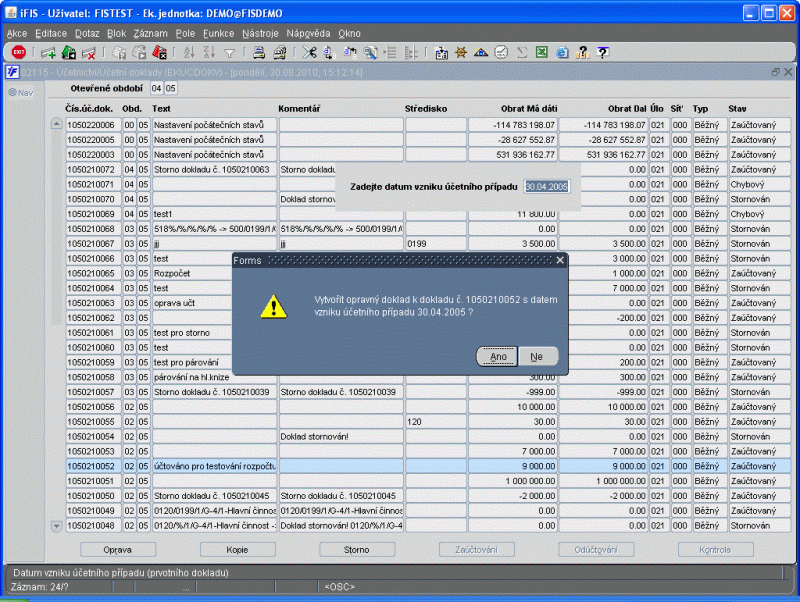Click the red EXIT toolbar icon
The width and height of the screenshot is (800, 602).
coord(19,52)
